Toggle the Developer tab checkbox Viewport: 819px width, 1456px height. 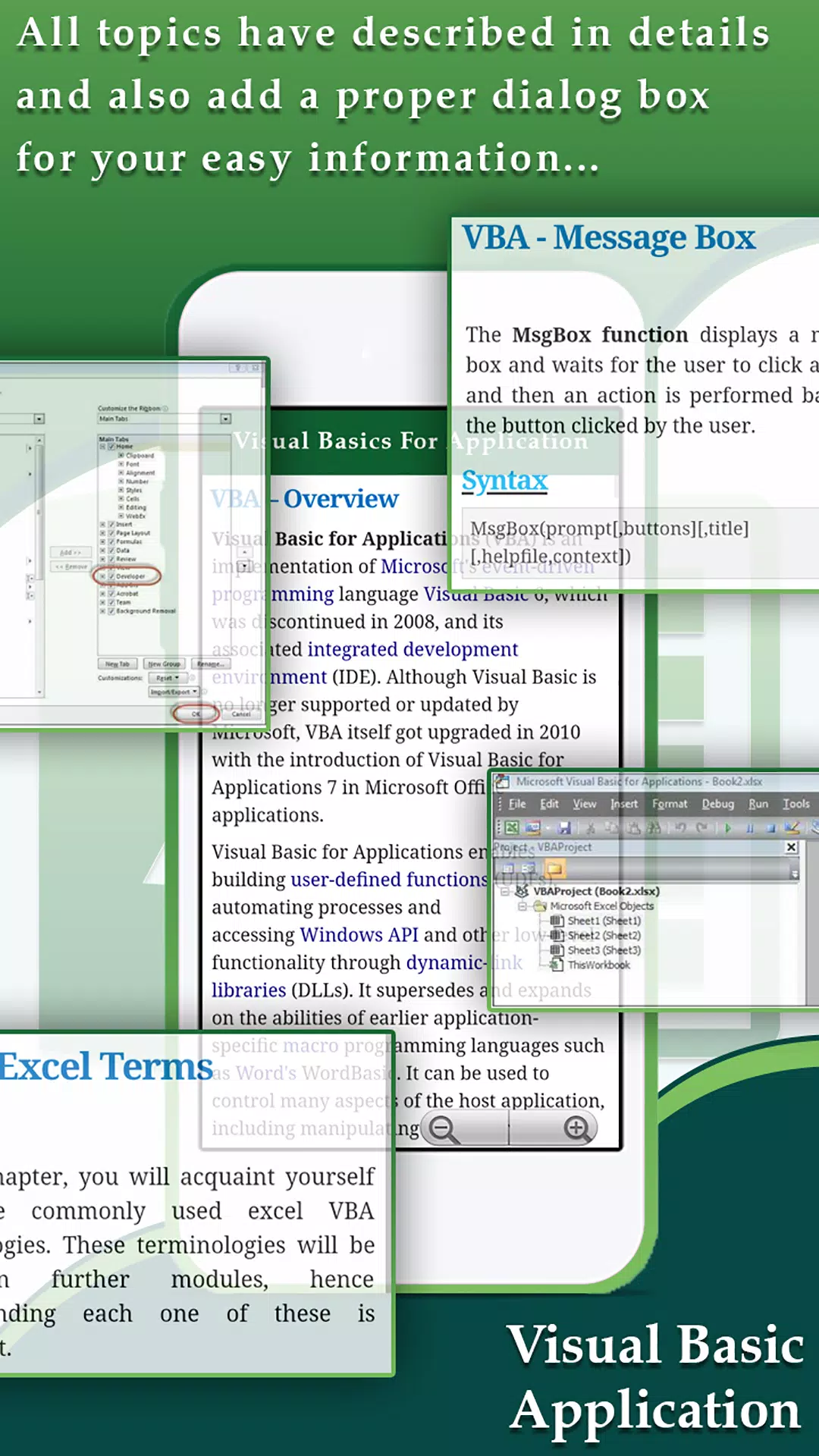tap(111, 576)
